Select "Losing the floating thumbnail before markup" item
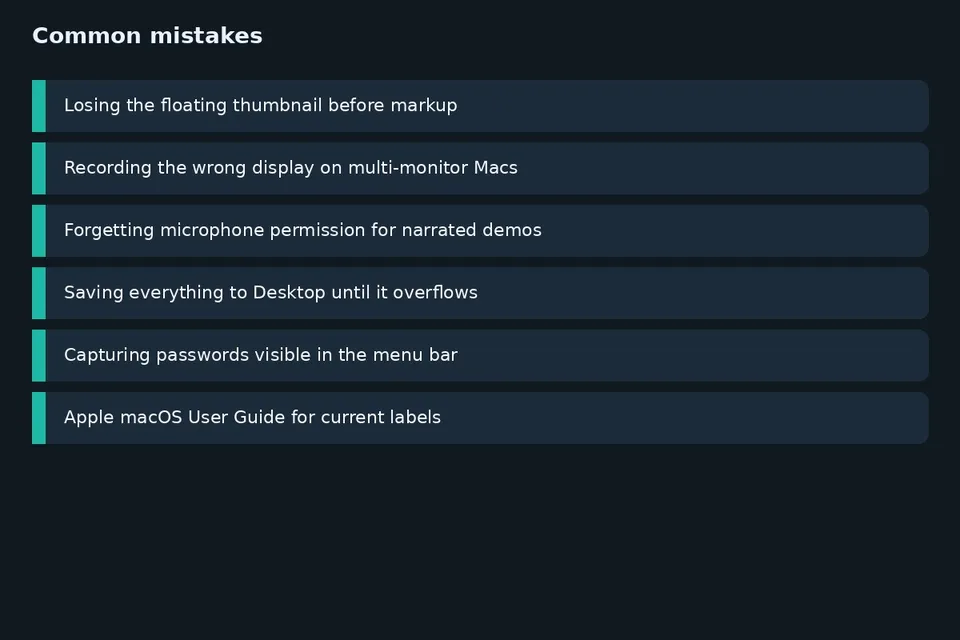 point(480,106)
